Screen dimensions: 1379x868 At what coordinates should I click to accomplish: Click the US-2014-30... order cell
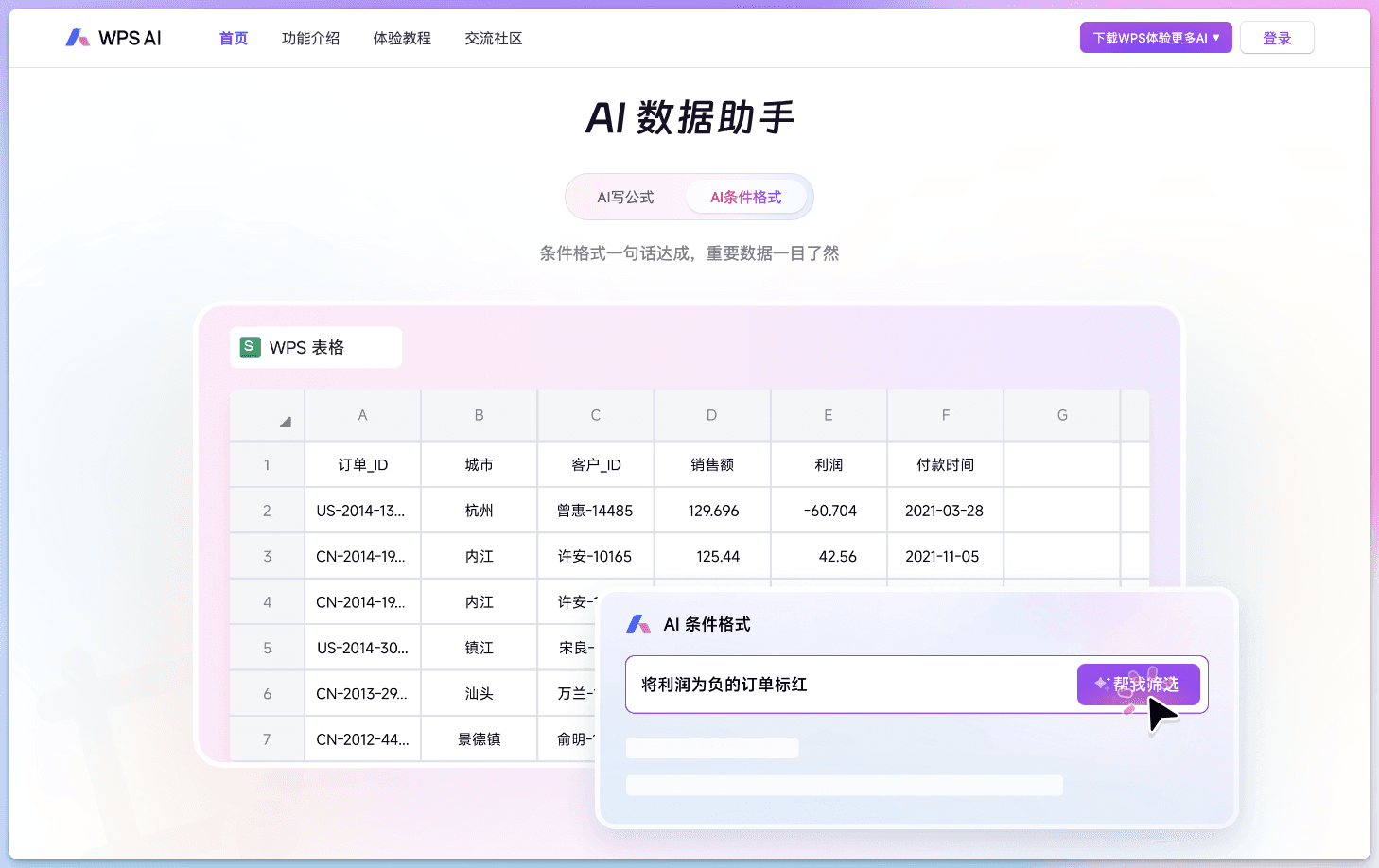(x=362, y=648)
